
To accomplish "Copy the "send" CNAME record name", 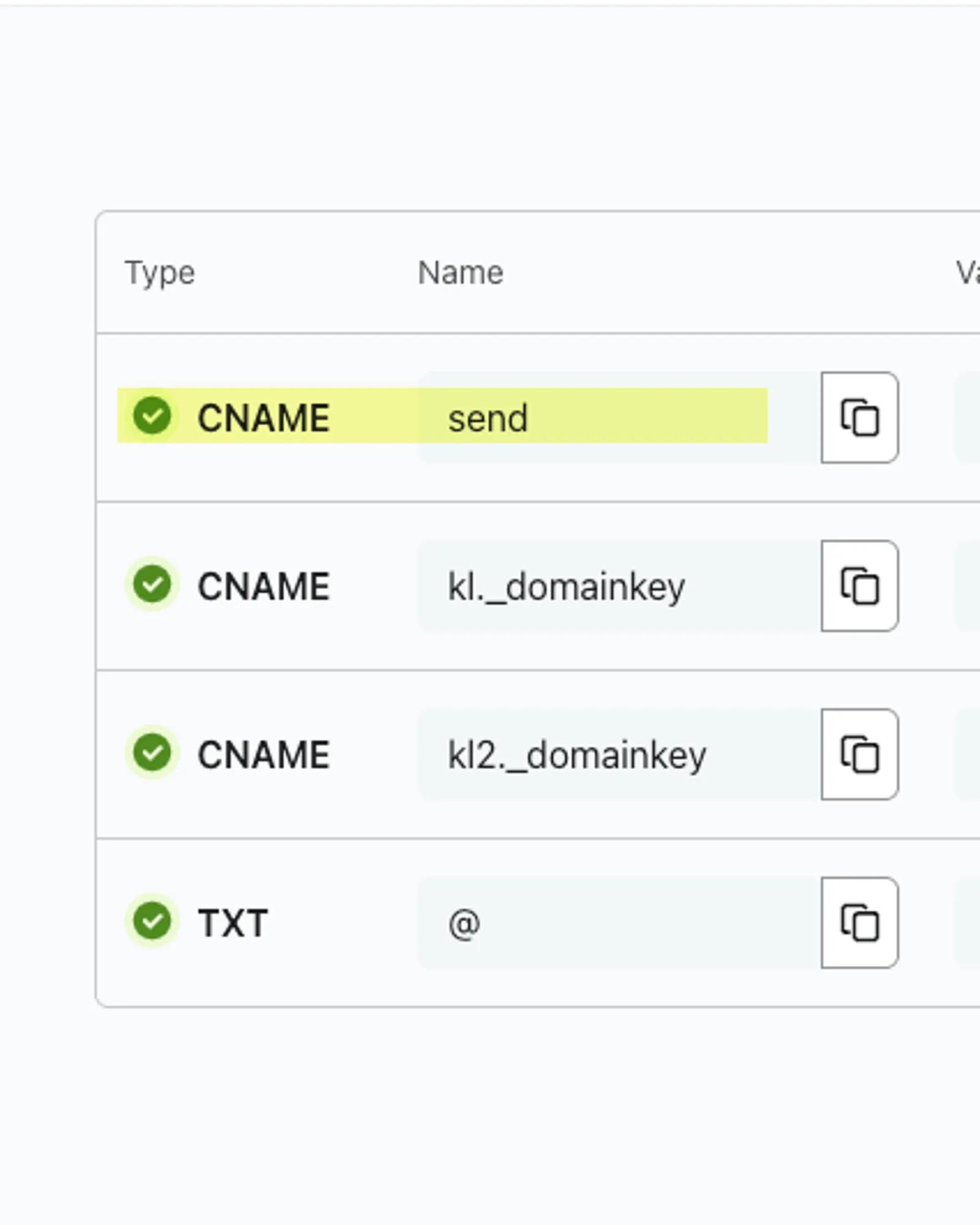I will click(x=859, y=417).
